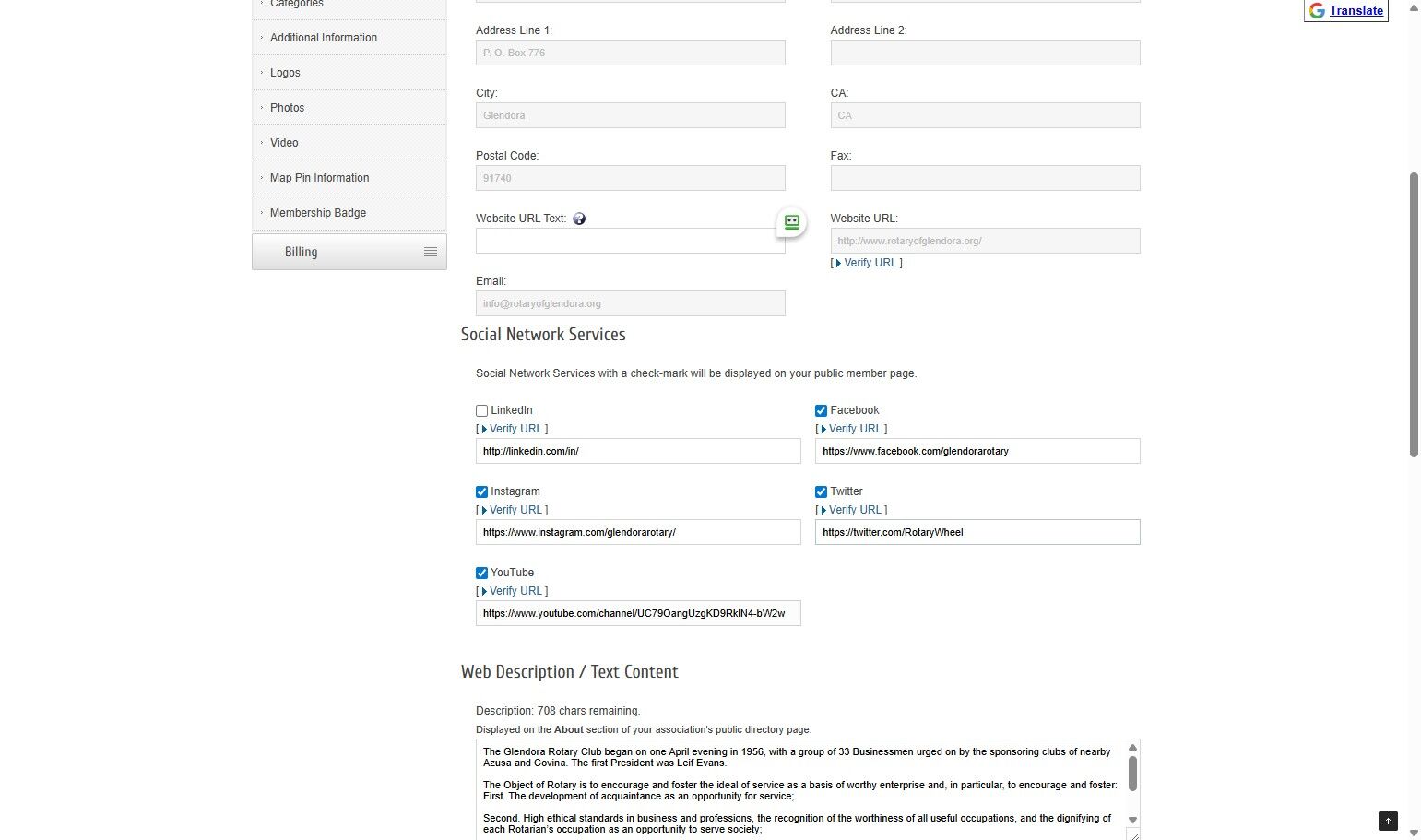
Task: Click Verify URL under Website URL
Action: pyautogui.click(x=870, y=263)
